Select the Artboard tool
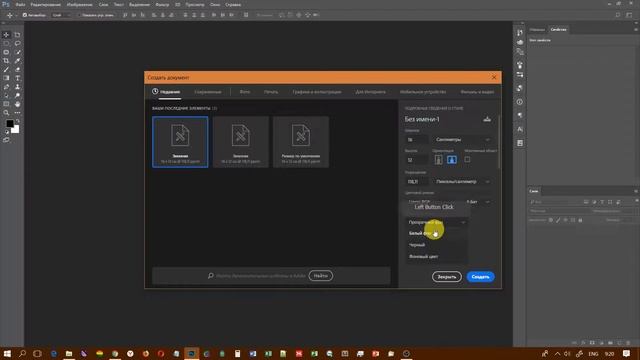This screenshot has height=360, width=640. (18, 35)
